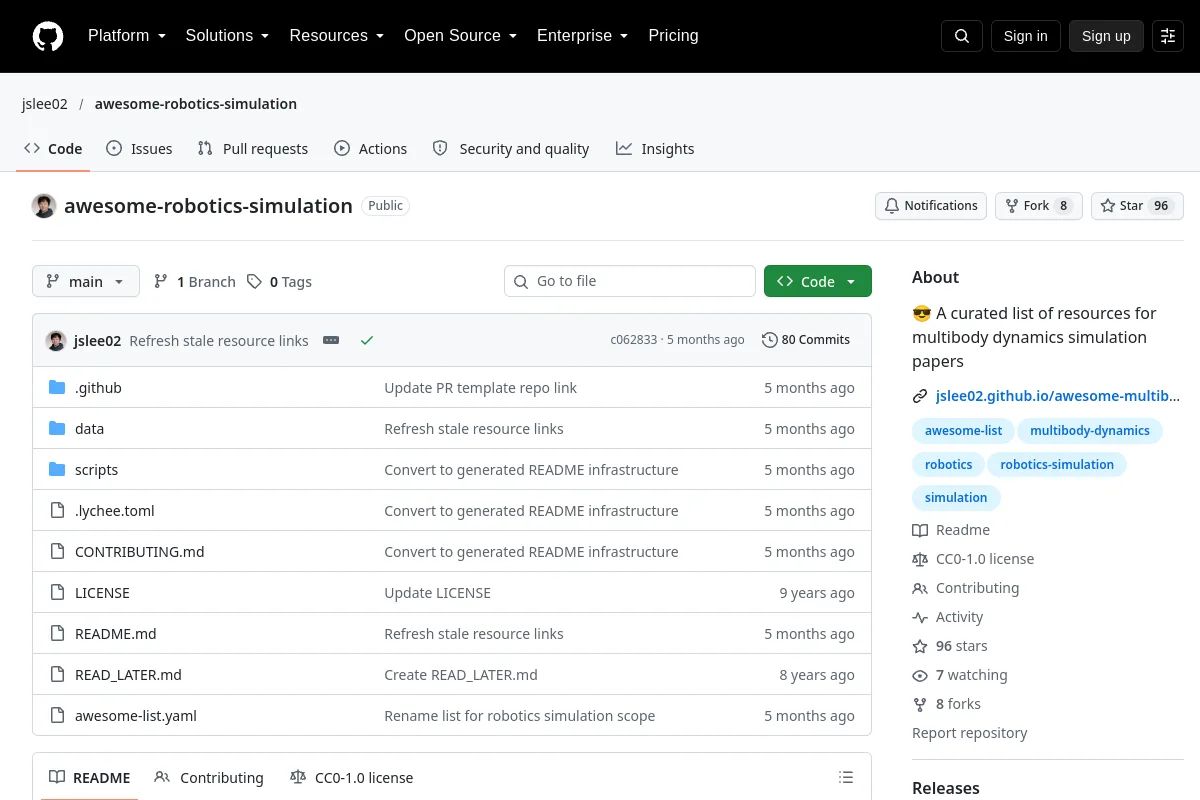Image resolution: width=1200 pixels, height=800 pixels.
Task: Select the Contributing tab in README panel
Action: point(209,777)
